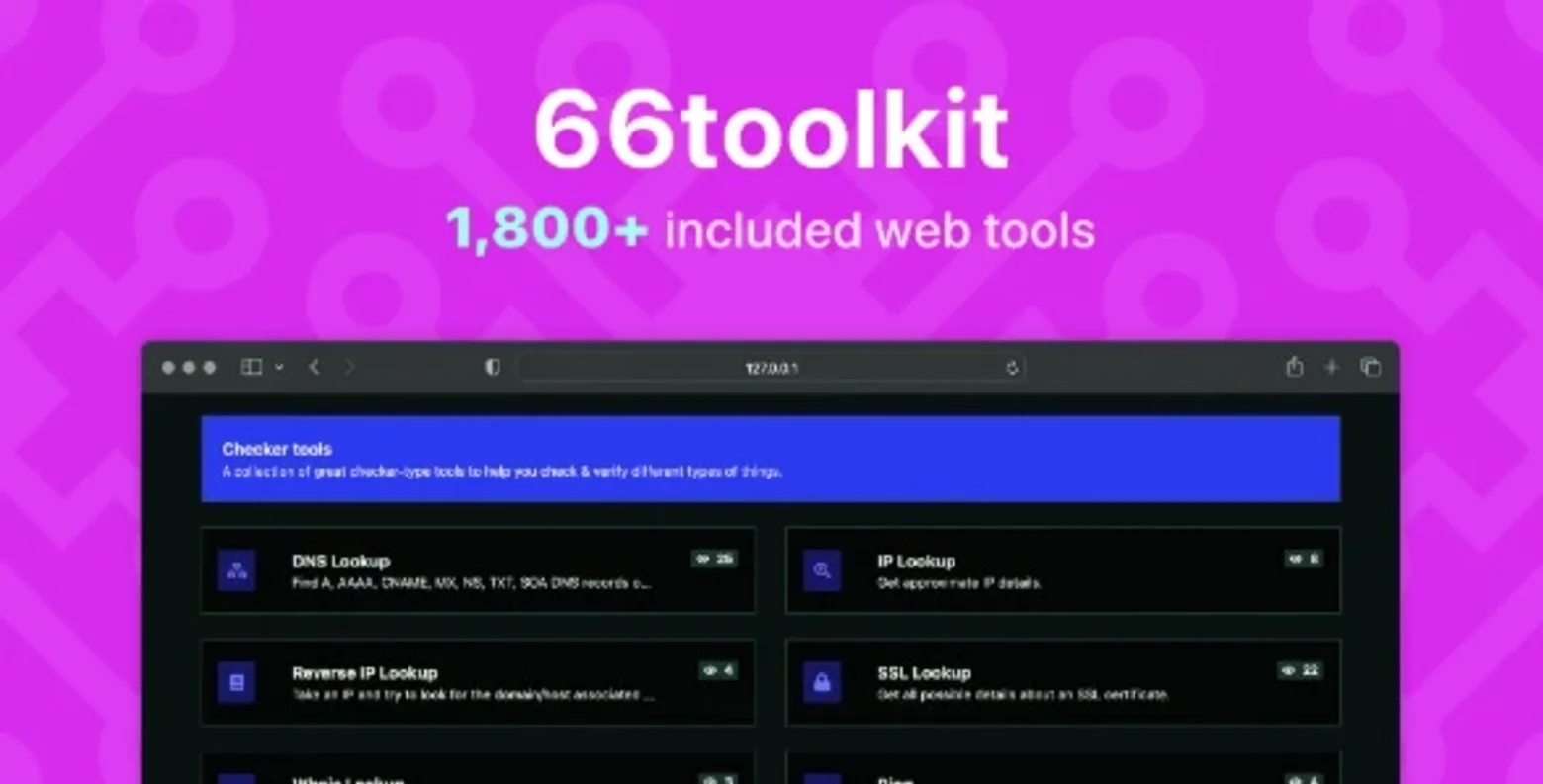
Task: Click the "Checker tools" heading
Action: pyautogui.click(x=277, y=449)
